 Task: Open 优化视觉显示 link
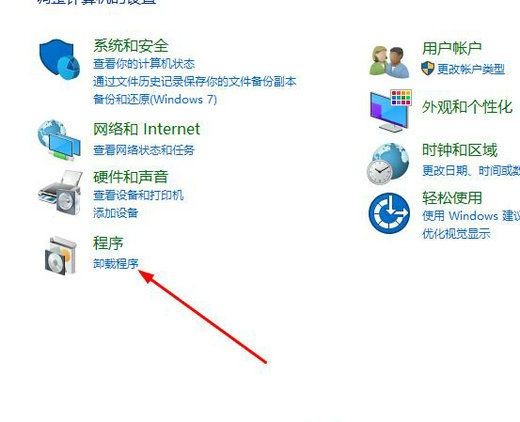[x=456, y=233]
